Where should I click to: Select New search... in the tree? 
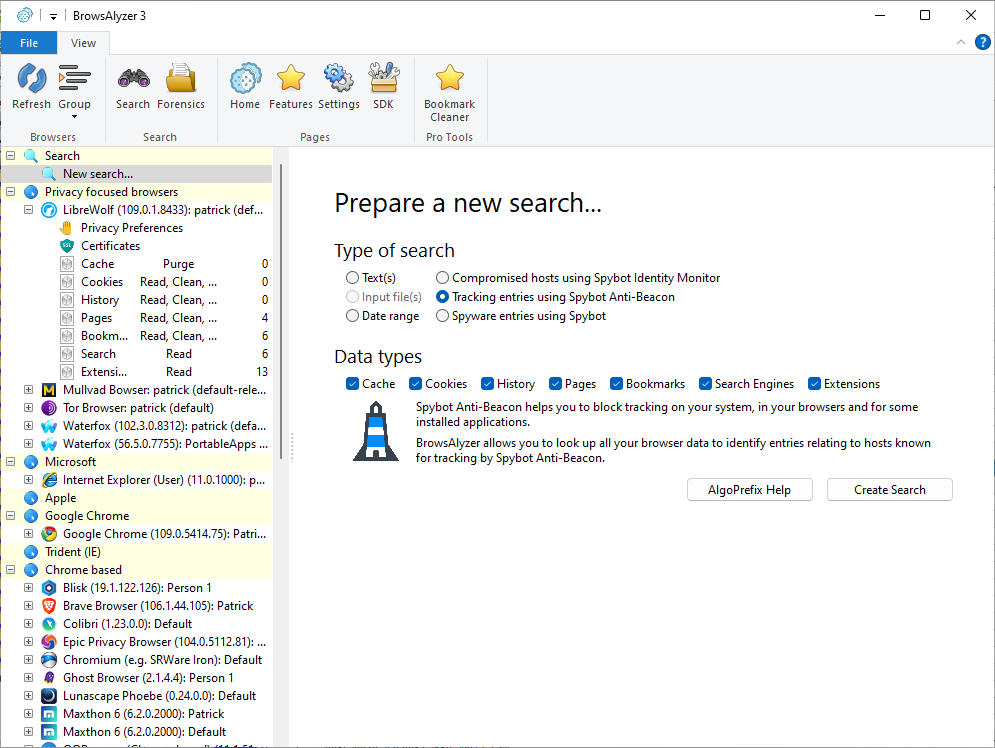point(98,174)
